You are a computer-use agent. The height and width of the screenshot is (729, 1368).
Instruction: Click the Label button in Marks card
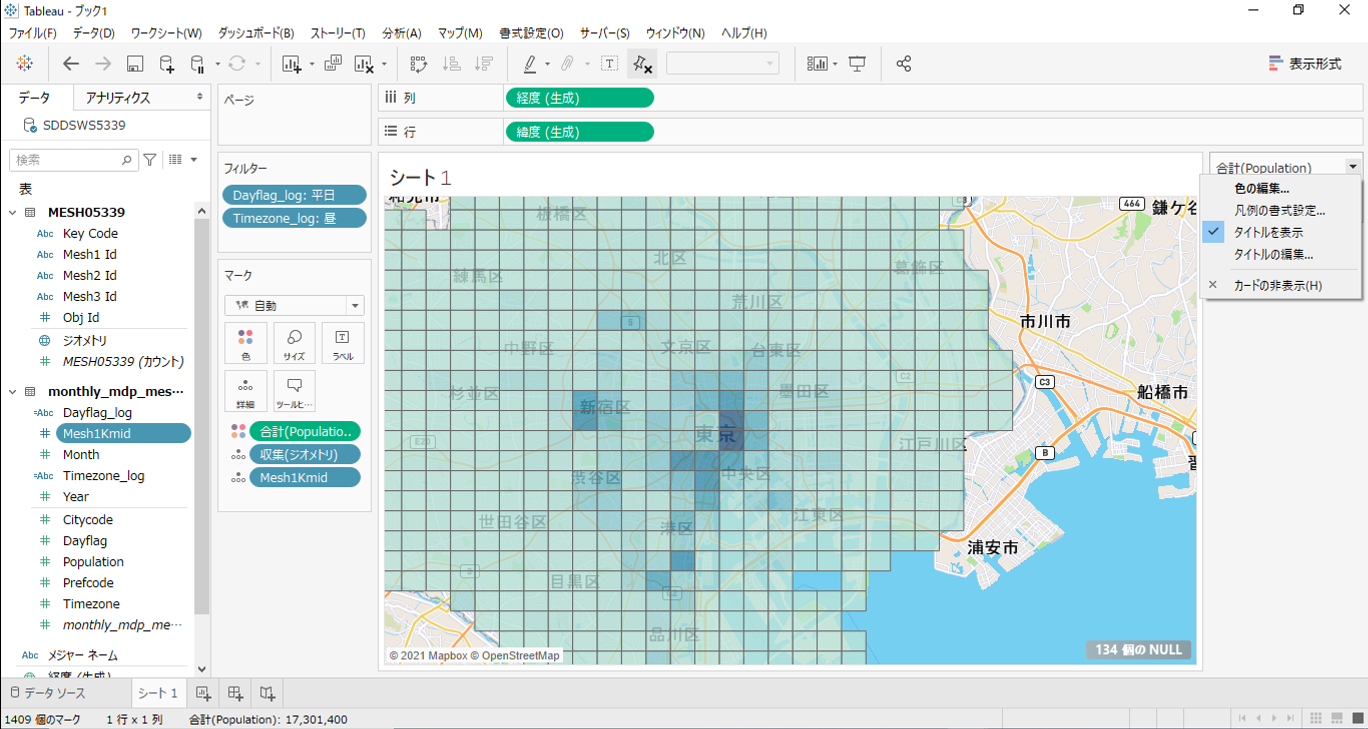pos(342,343)
